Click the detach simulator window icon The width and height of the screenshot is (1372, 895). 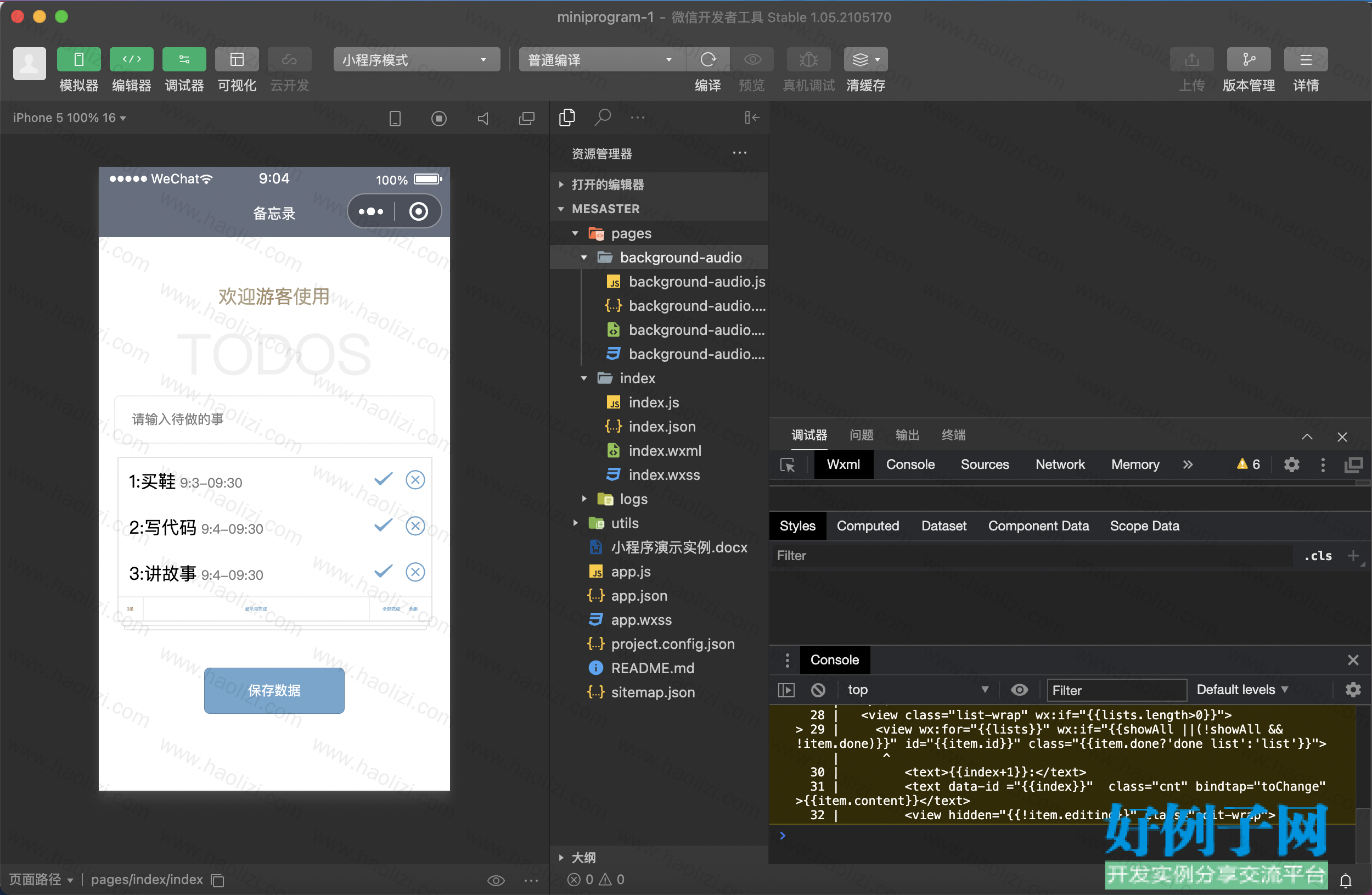click(x=527, y=118)
